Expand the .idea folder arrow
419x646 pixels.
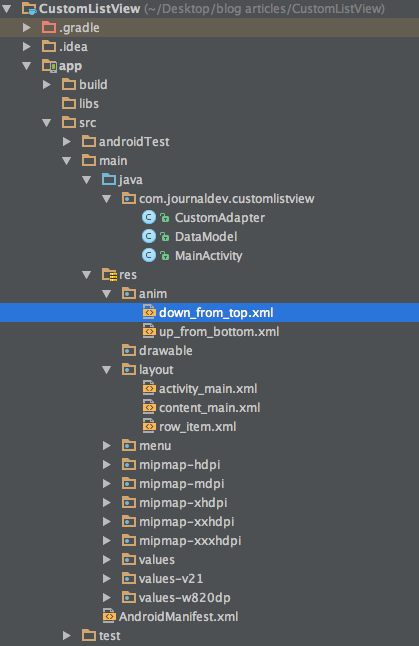click(27, 47)
